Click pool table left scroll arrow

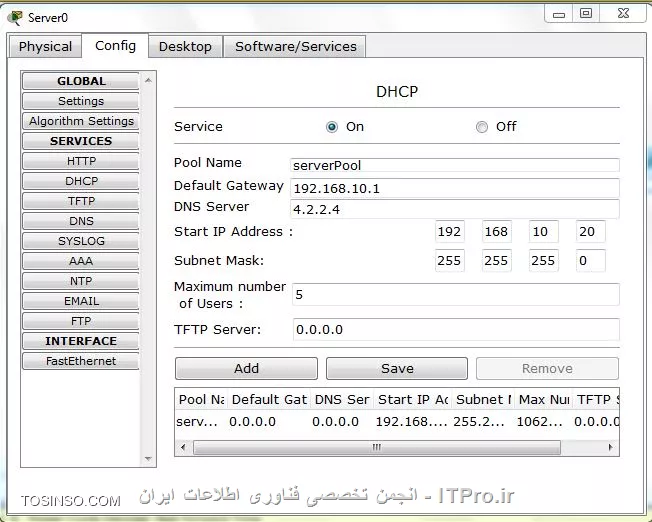tap(183, 448)
